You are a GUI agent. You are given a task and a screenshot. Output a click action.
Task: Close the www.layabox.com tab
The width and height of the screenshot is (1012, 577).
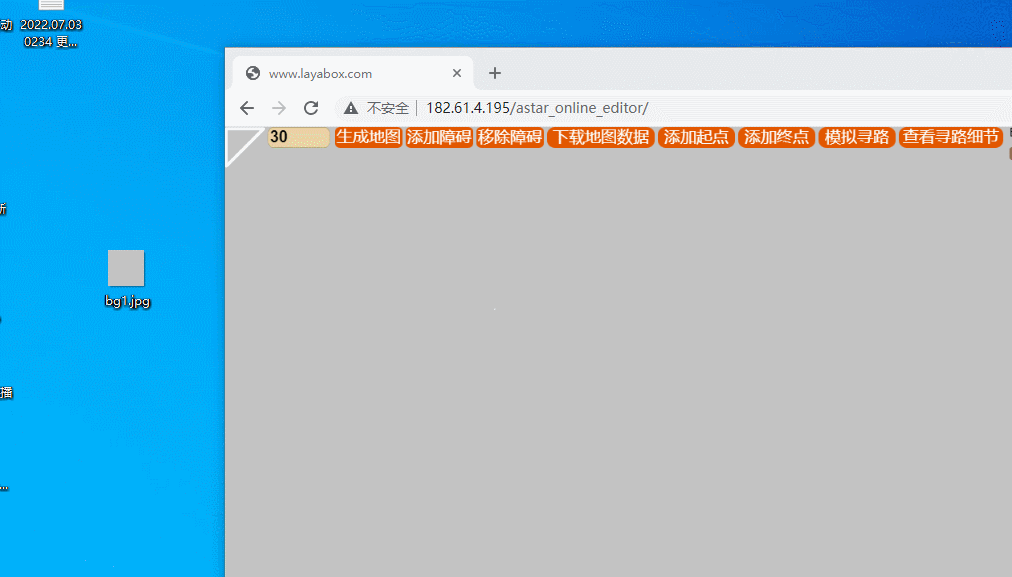click(x=457, y=72)
